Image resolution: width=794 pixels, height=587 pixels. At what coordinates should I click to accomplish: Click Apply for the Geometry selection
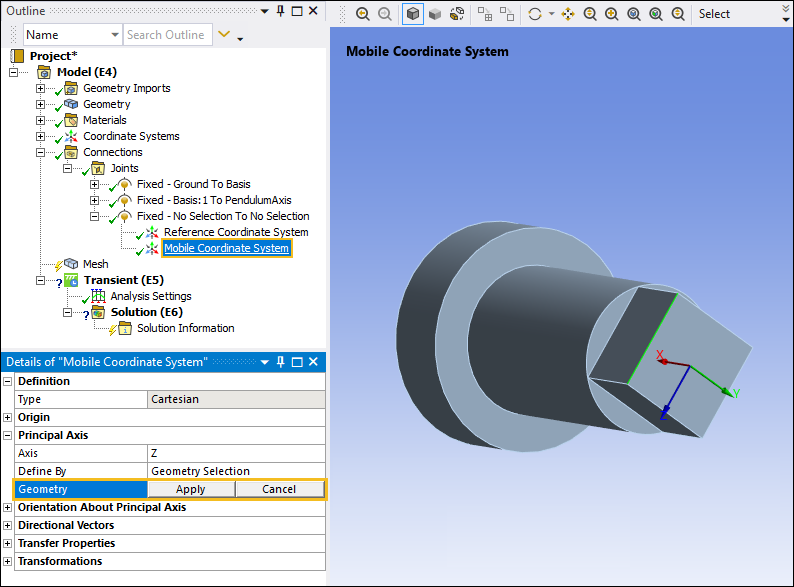tap(190, 489)
